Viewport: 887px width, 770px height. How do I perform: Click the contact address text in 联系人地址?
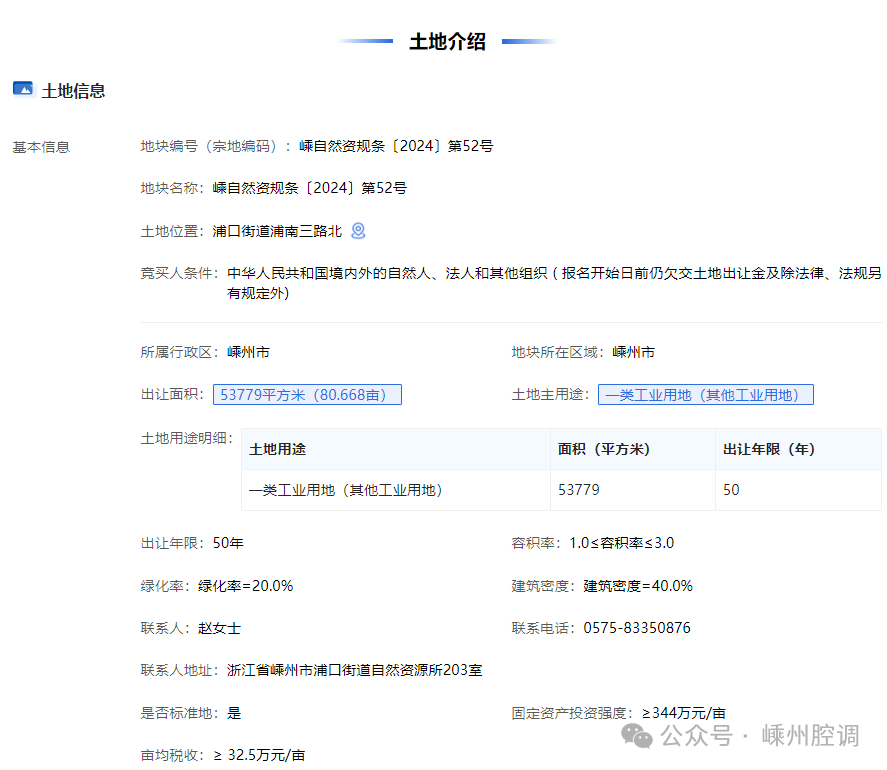point(355,670)
